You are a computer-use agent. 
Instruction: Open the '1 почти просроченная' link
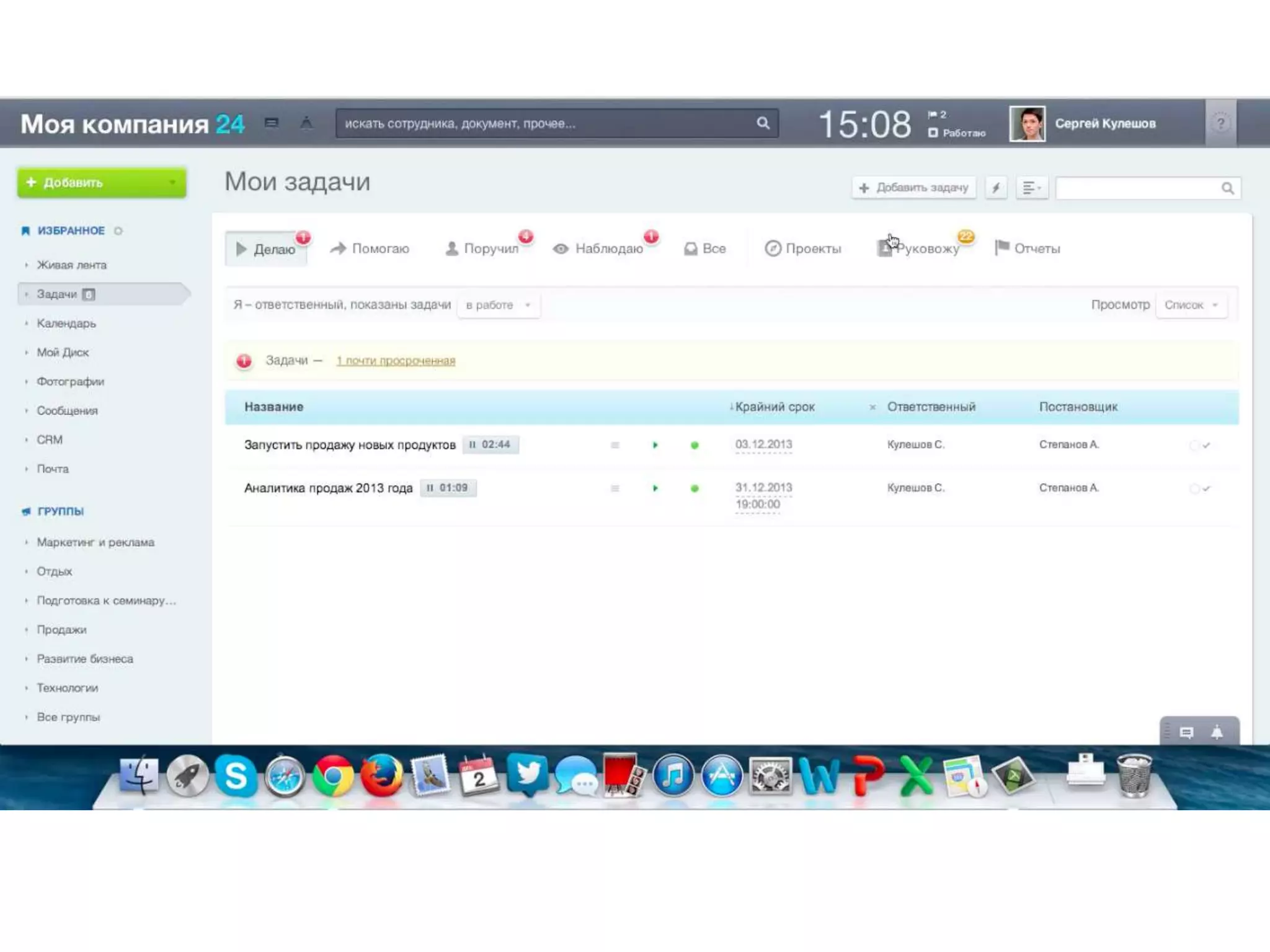pos(396,361)
